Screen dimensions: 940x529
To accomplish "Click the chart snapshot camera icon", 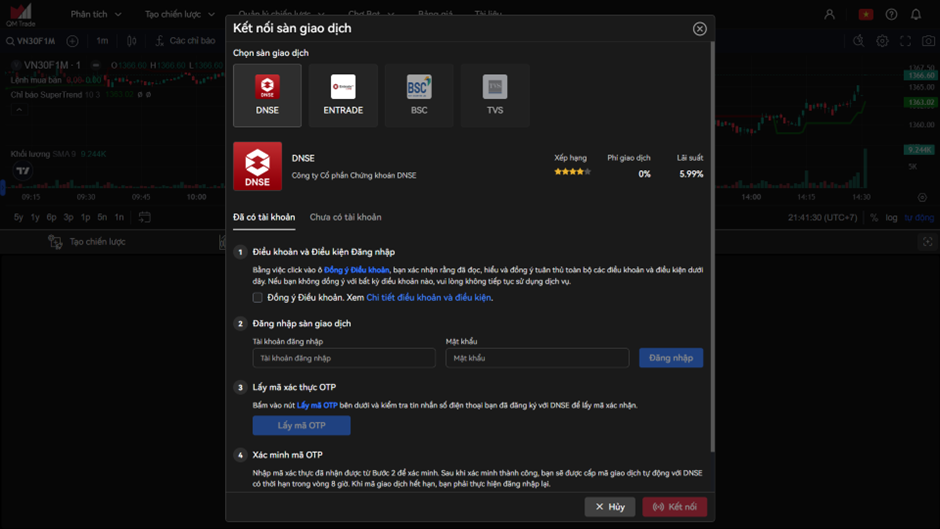I will 928,41.
